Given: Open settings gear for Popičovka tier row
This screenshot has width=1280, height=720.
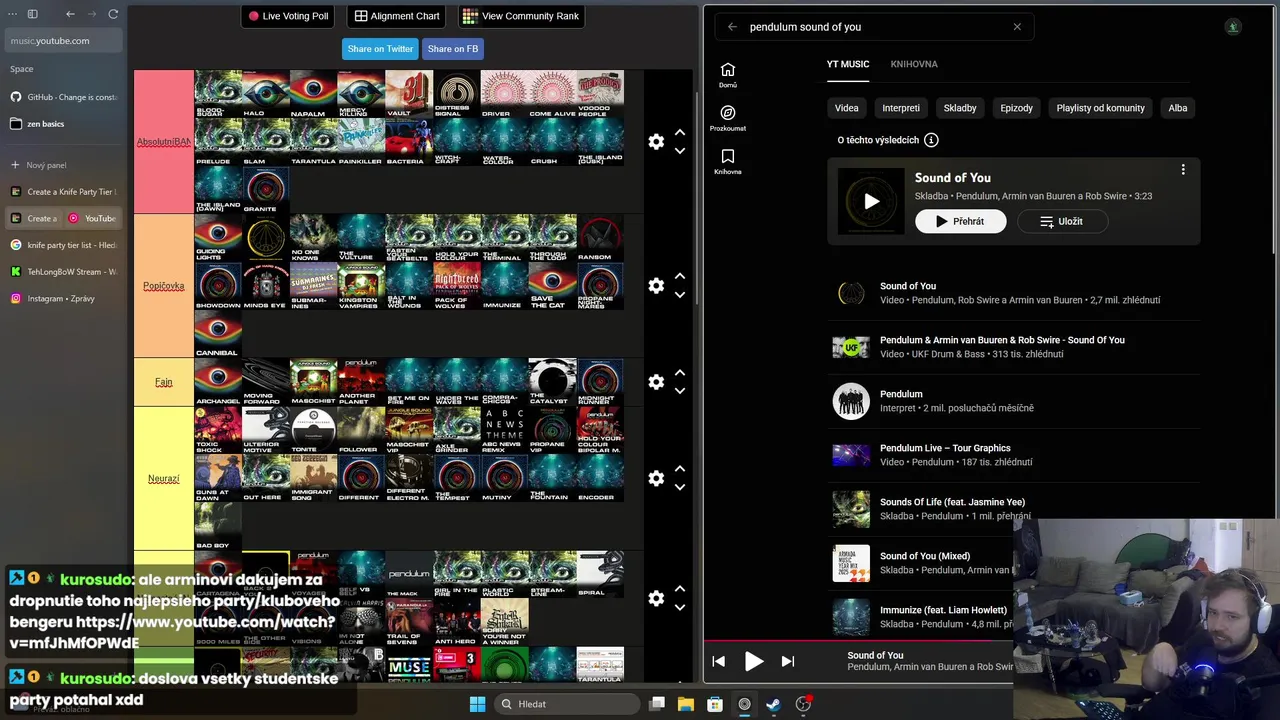Looking at the screenshot, I should pos(656,286).
